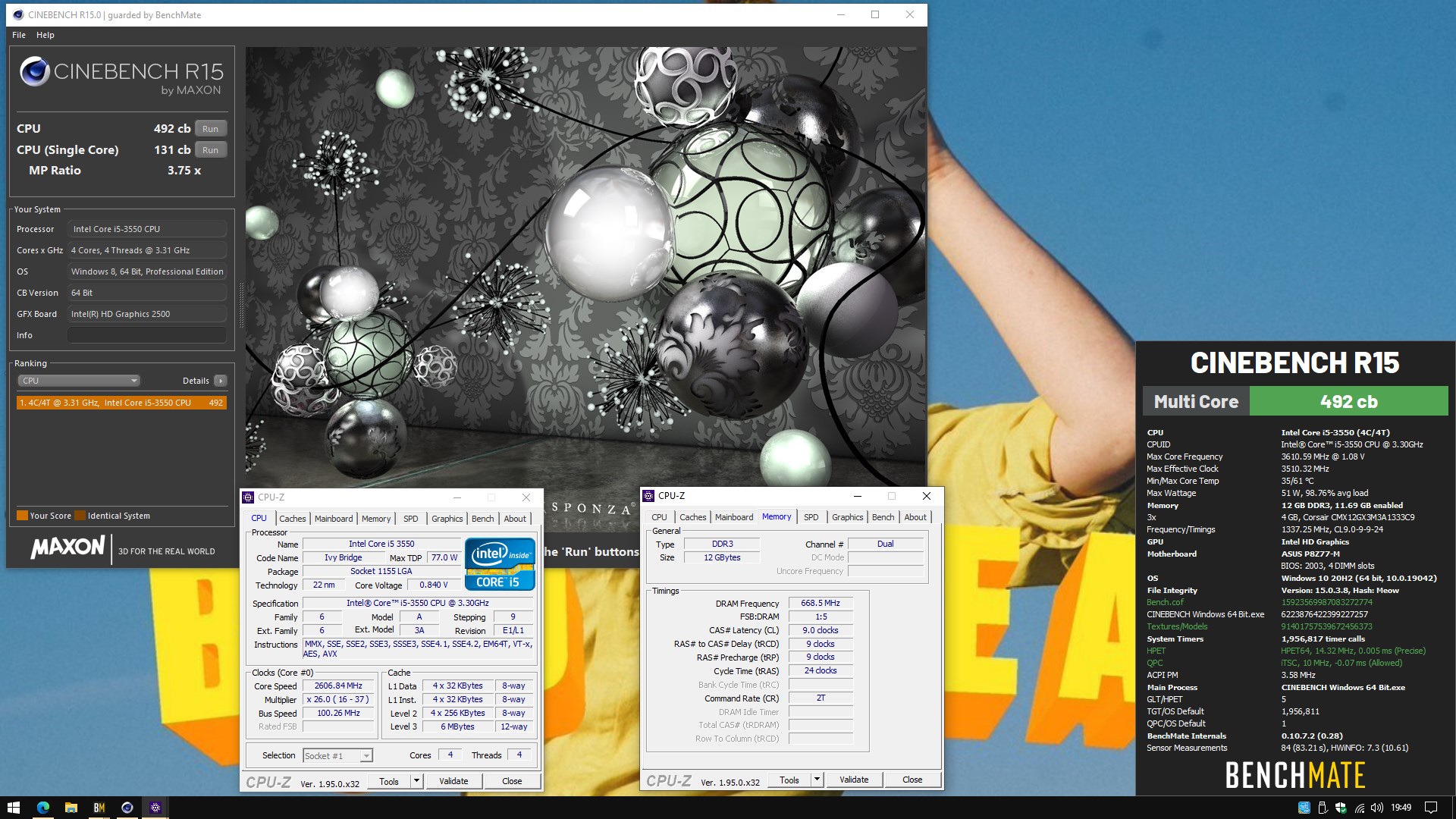Click the Cinebench logo icon in title bar
This screenshot has height=819, width=1456.
pos(18,14)
